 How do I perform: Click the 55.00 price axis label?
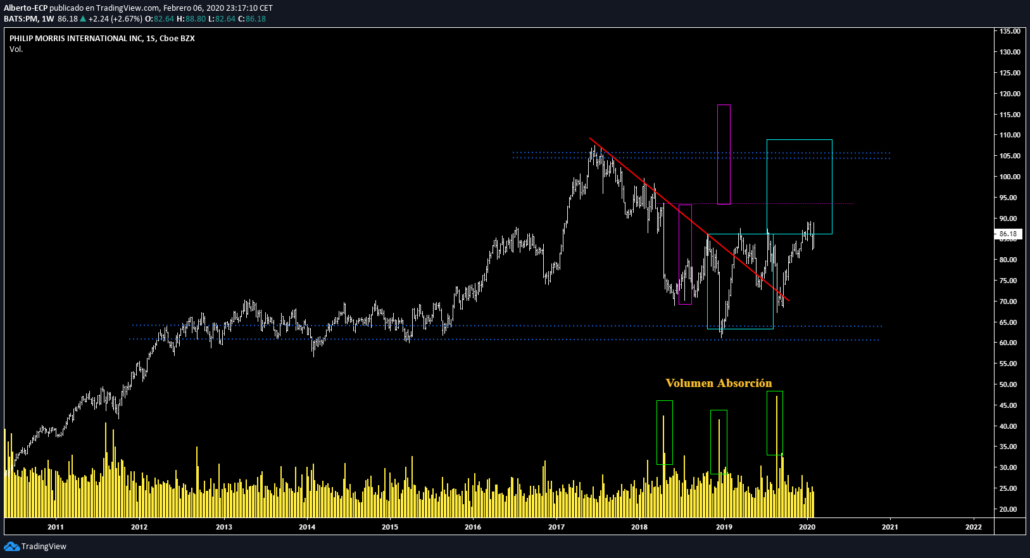(1010, 364)
